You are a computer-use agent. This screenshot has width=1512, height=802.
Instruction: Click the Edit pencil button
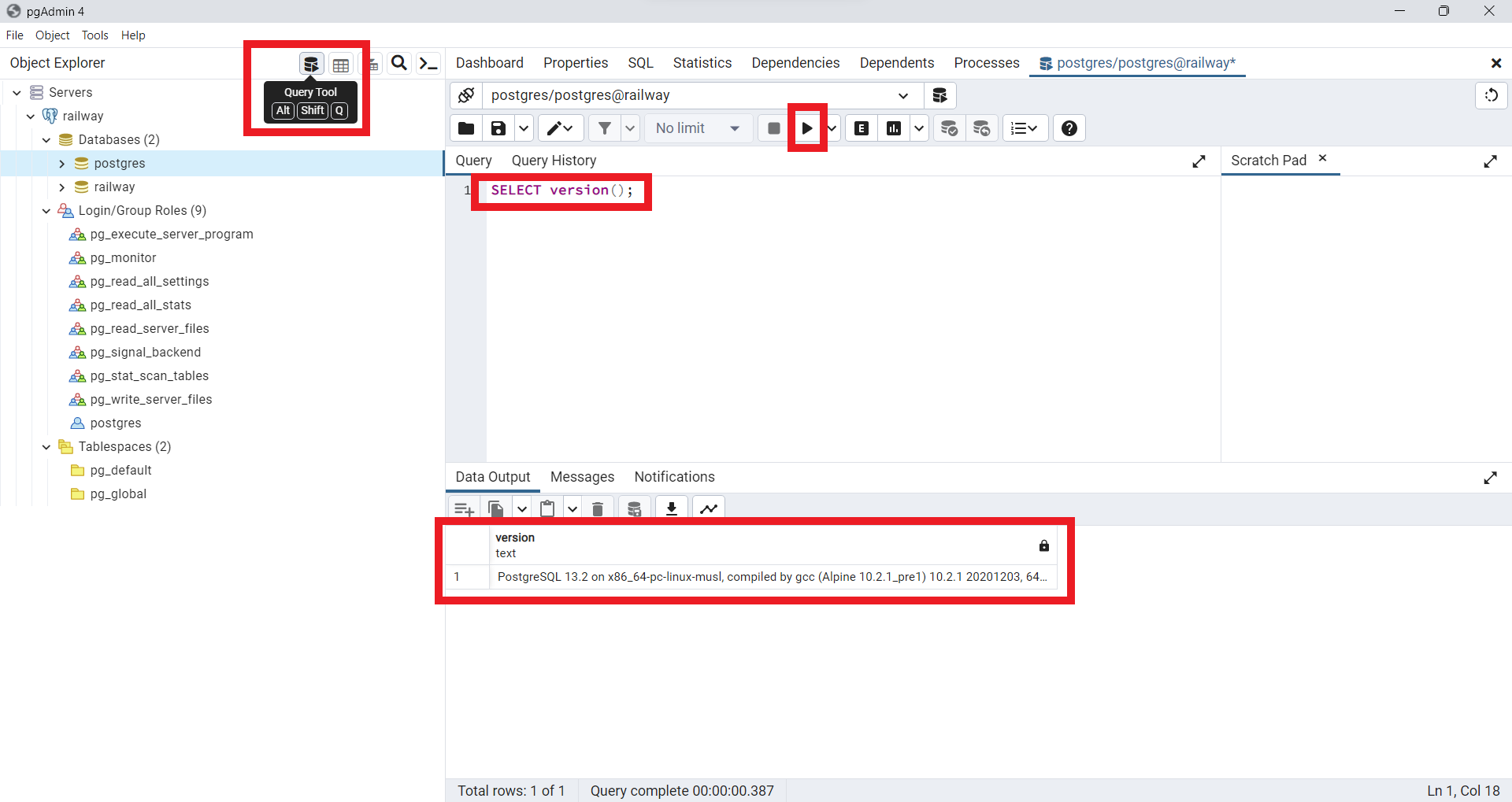tap(560, 128)
